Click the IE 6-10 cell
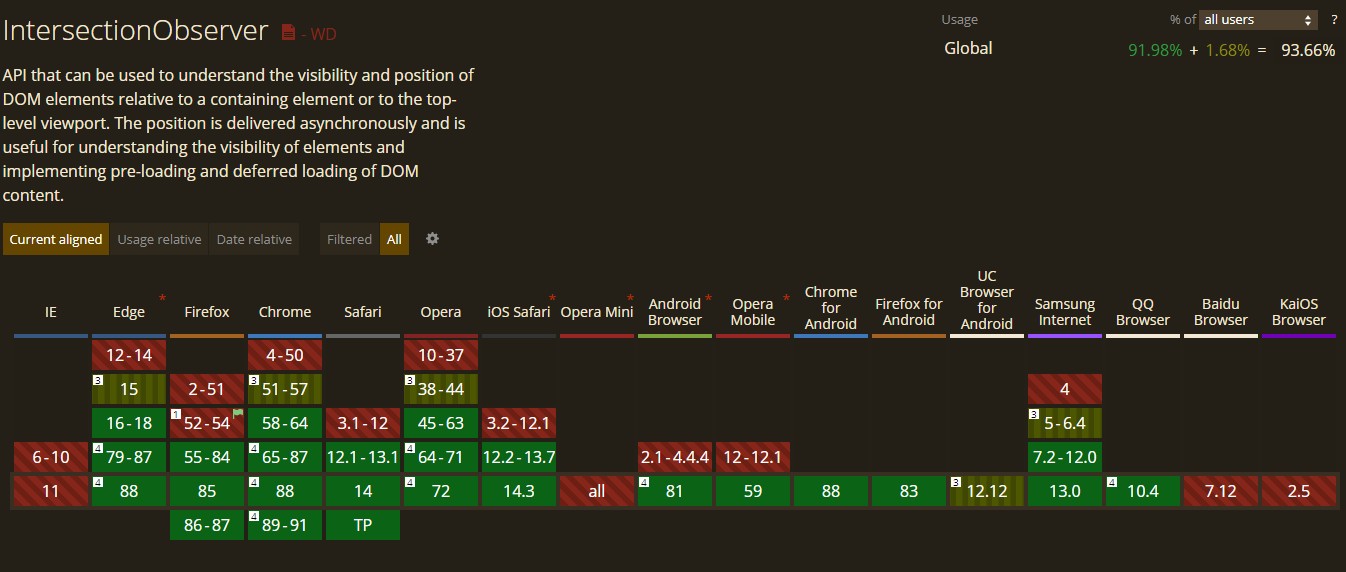Screen dimensions: 1346x572 click(51, 457)
